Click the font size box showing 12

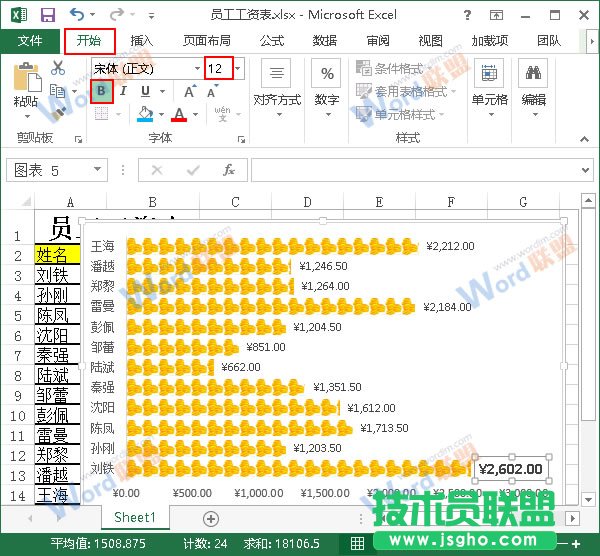click(218, 68)
